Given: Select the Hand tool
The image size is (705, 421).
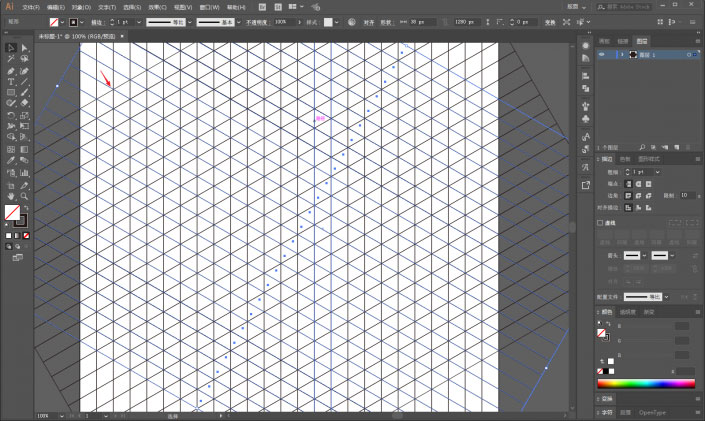Looking at the screenshot, I should tap(11, 197).
